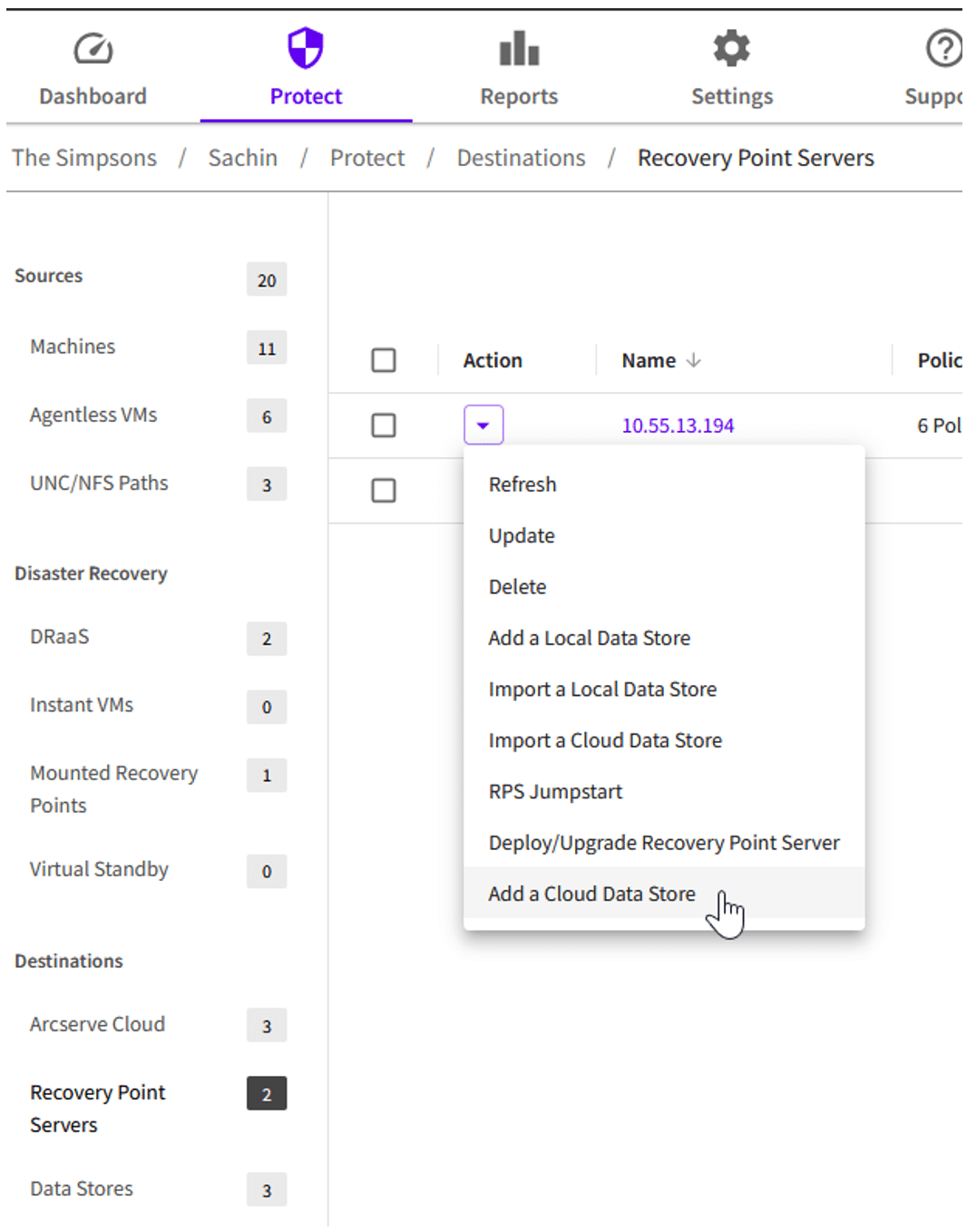
Task: Open DRaaS in the sidebar
Action: click(x=60, y=637)
